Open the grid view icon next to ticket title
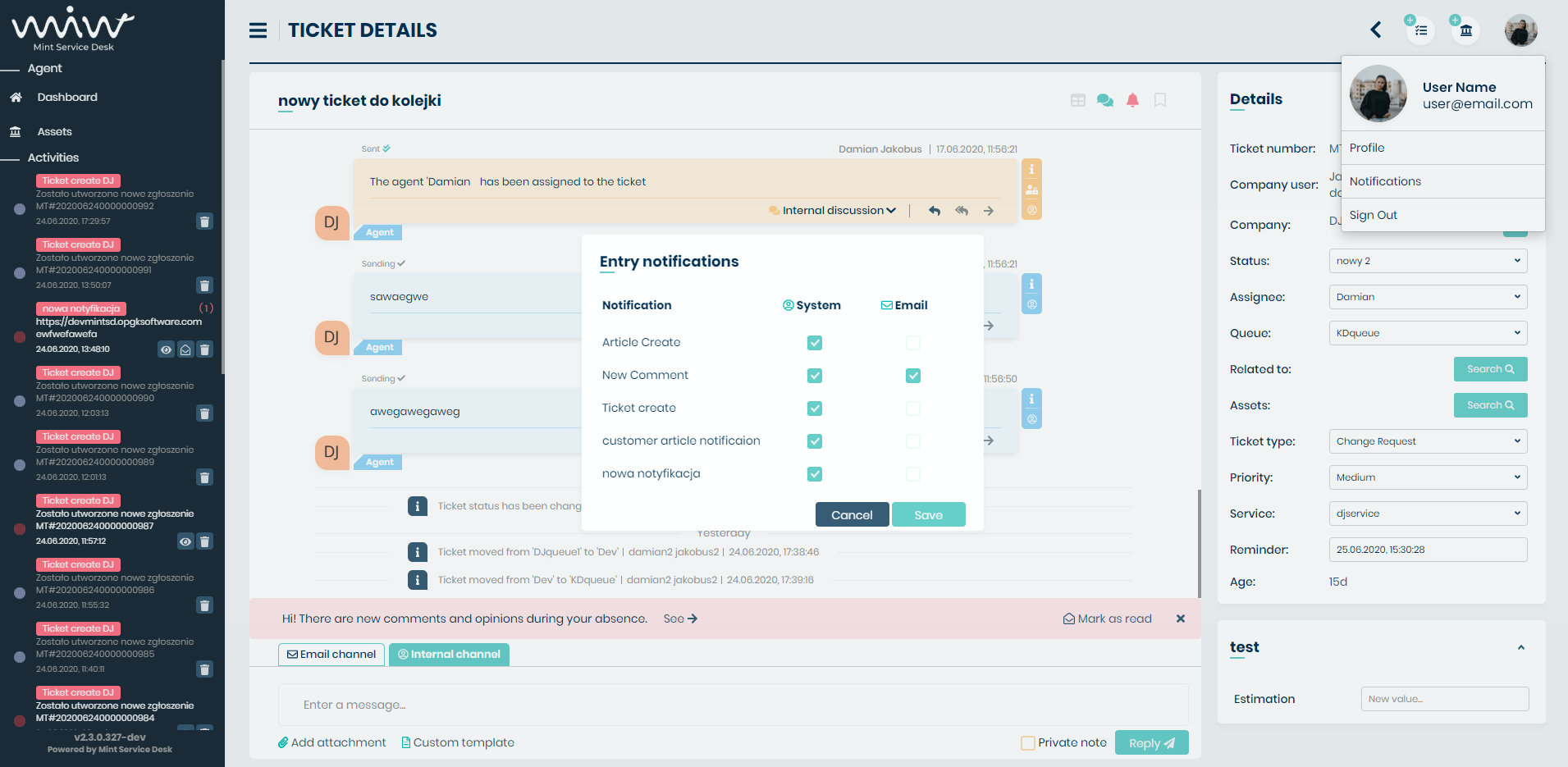The height and width of the screenshot is (767, 1568). (1077, 100)
